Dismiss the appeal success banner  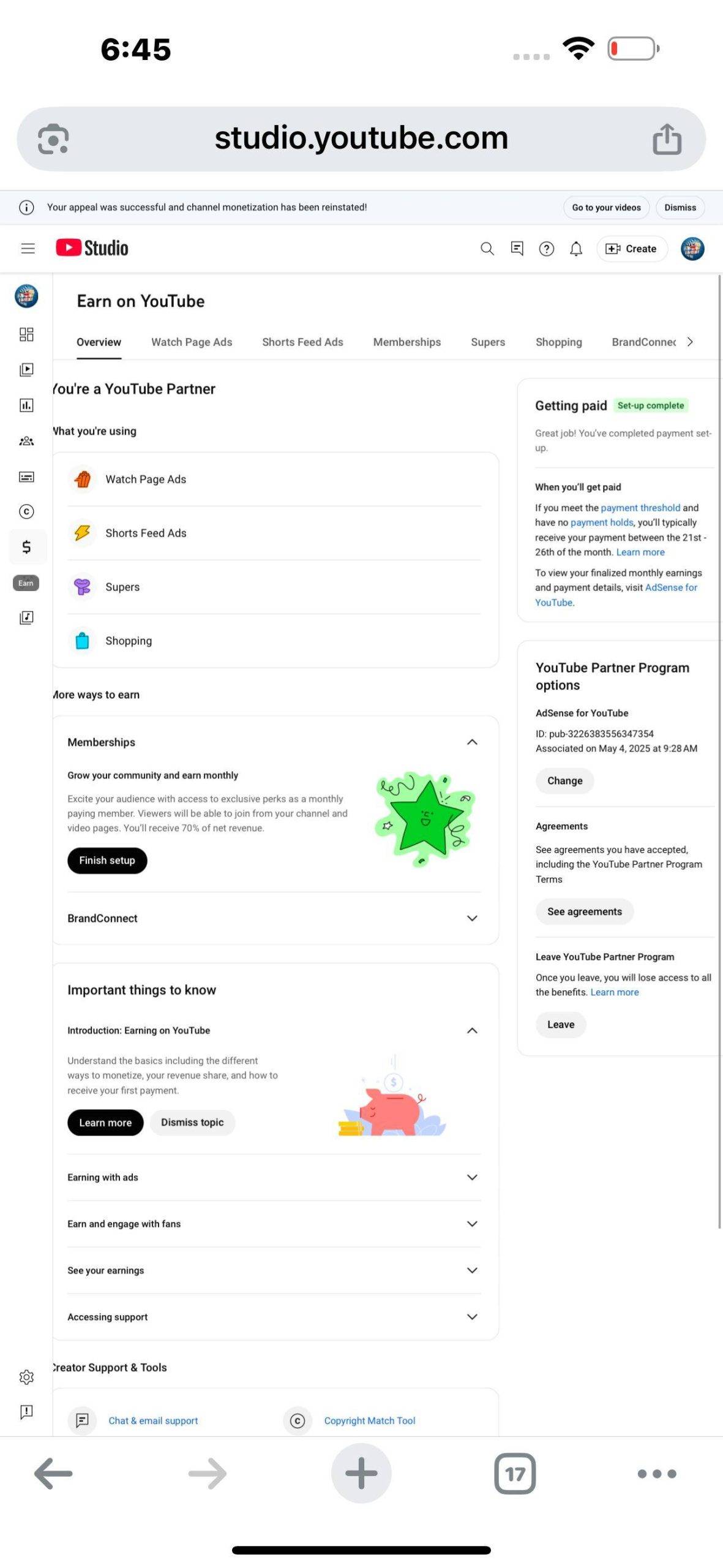[680, 208]
